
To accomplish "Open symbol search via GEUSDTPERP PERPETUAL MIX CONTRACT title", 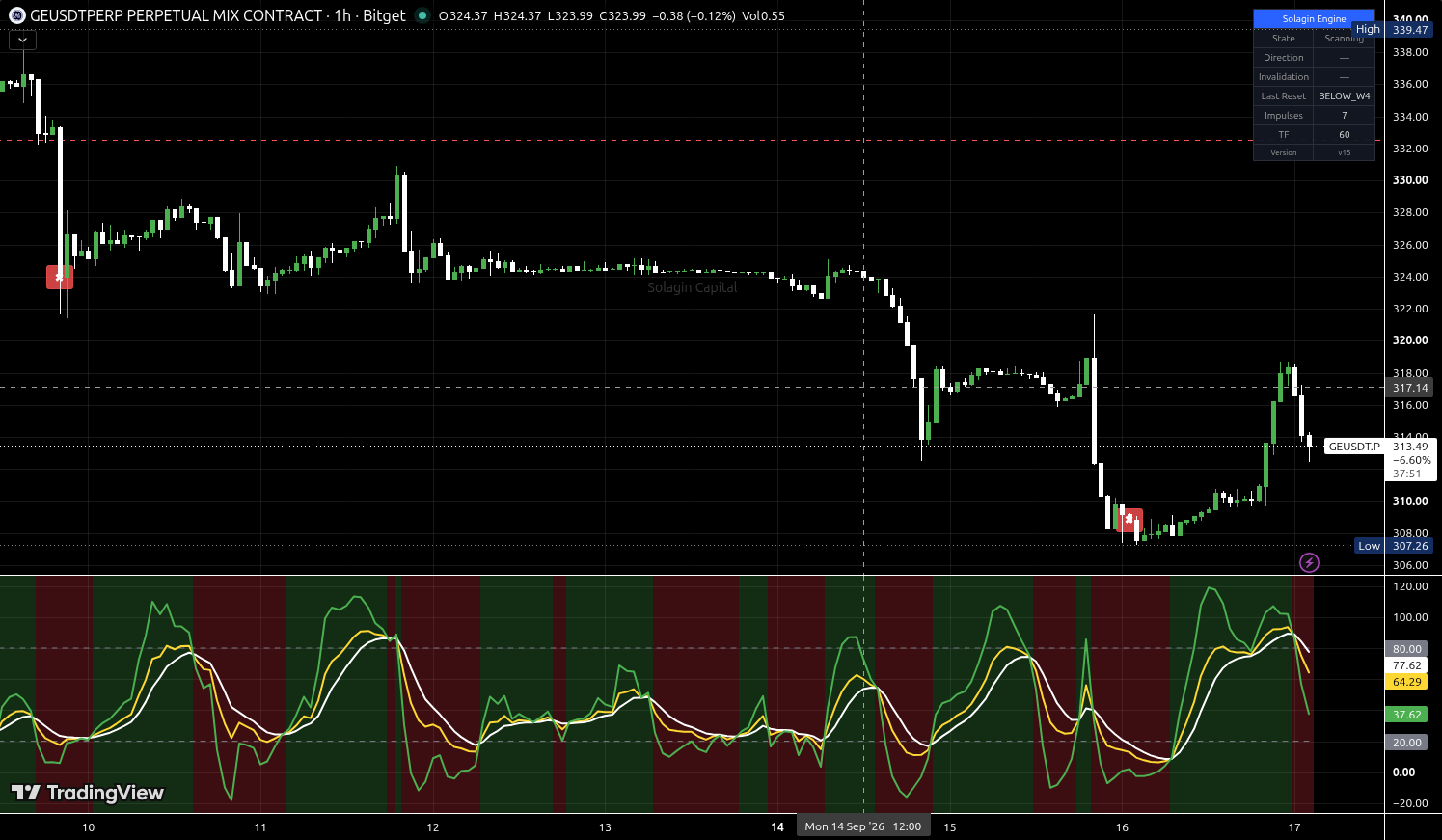I will click(177, 15).
